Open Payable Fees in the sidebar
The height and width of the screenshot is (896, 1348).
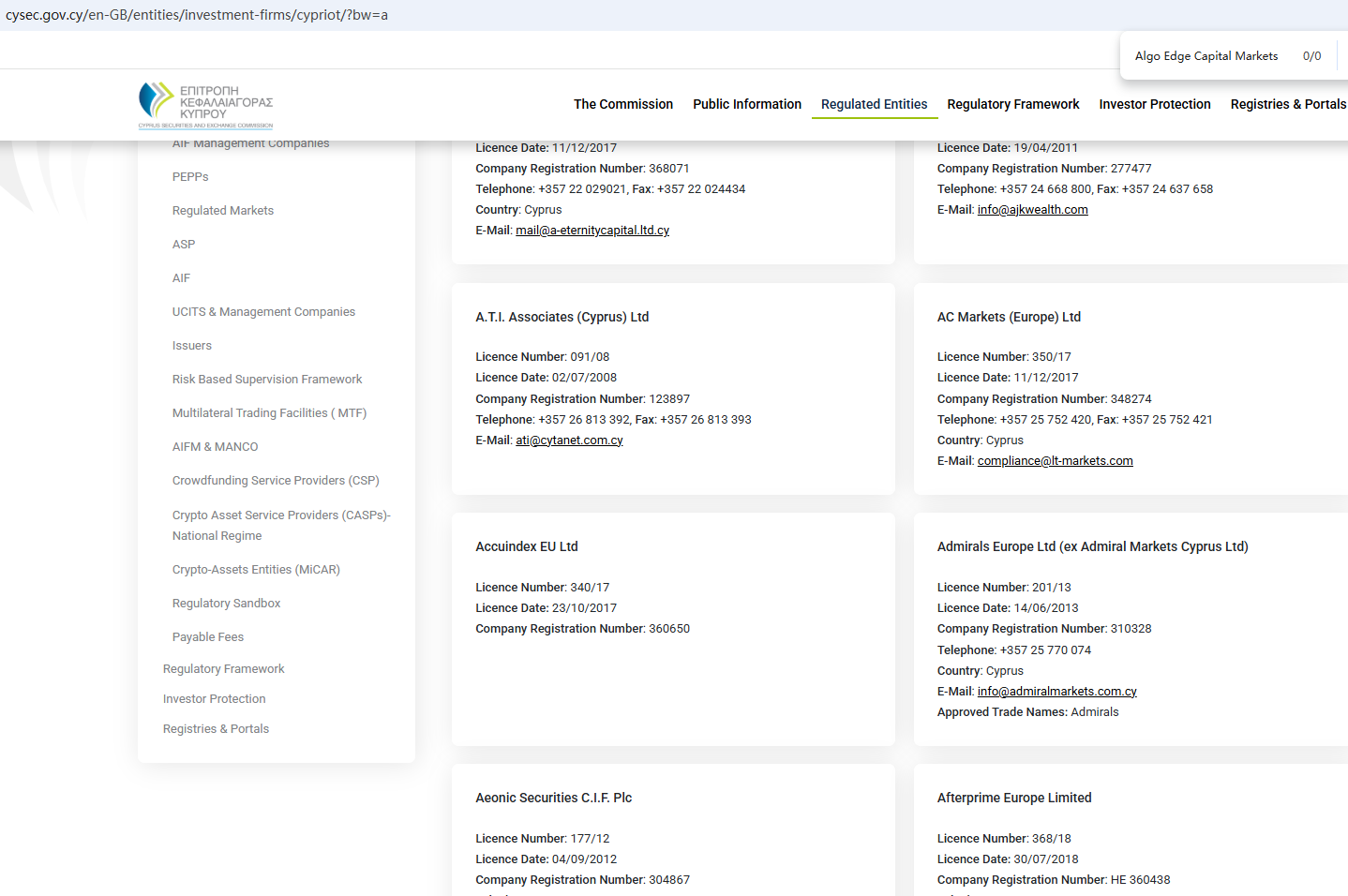pyautogui.click(x=208, y=637)
